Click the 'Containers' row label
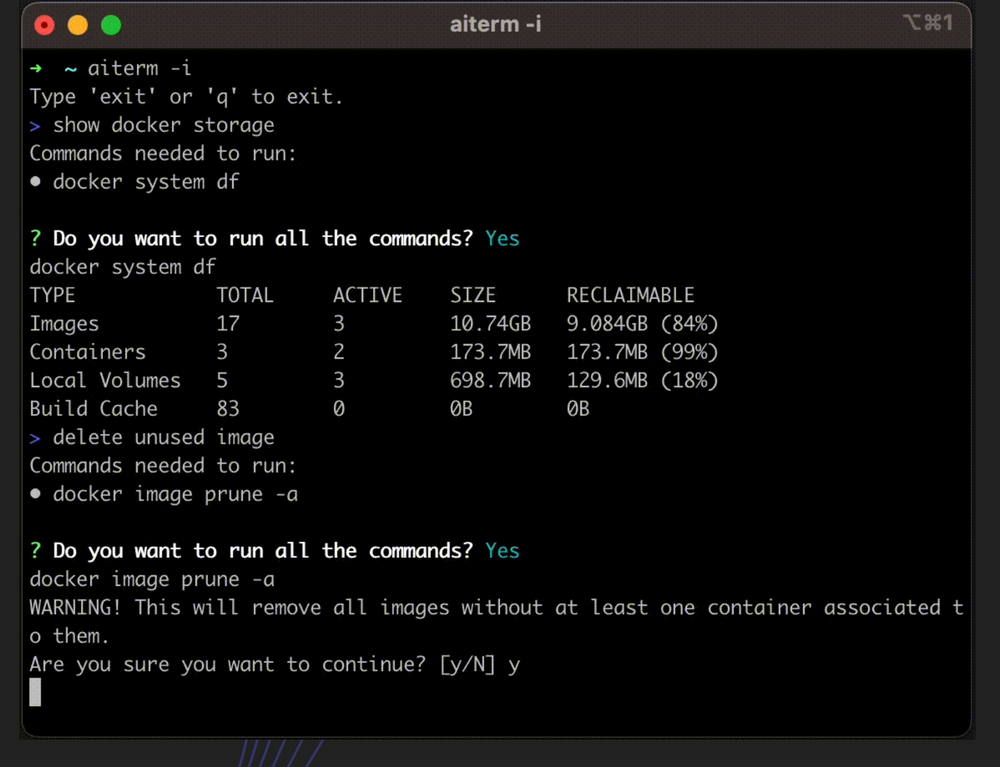Screen dimensions: 1000x767 (87, 352)
